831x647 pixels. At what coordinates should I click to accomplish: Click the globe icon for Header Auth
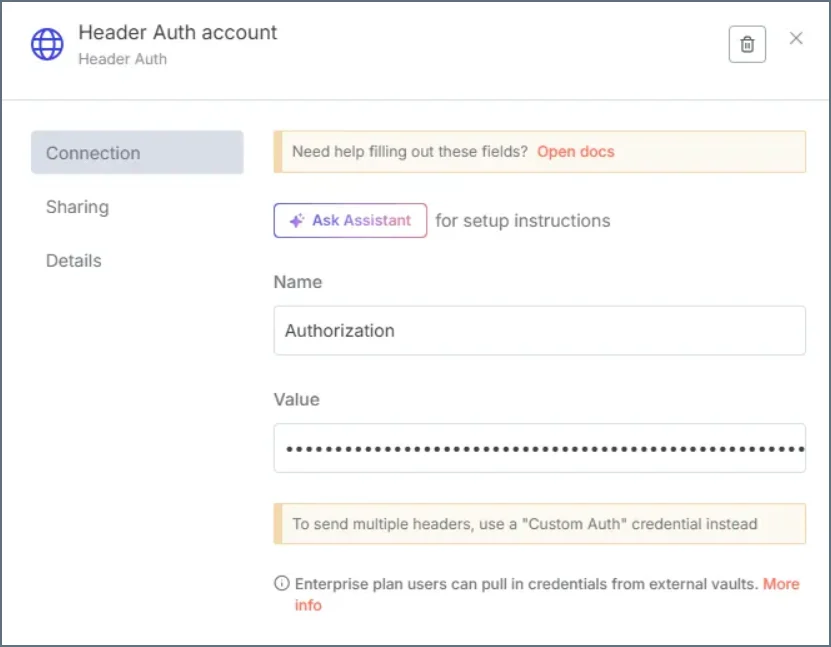pyautogui.click(x=47, y=44)
